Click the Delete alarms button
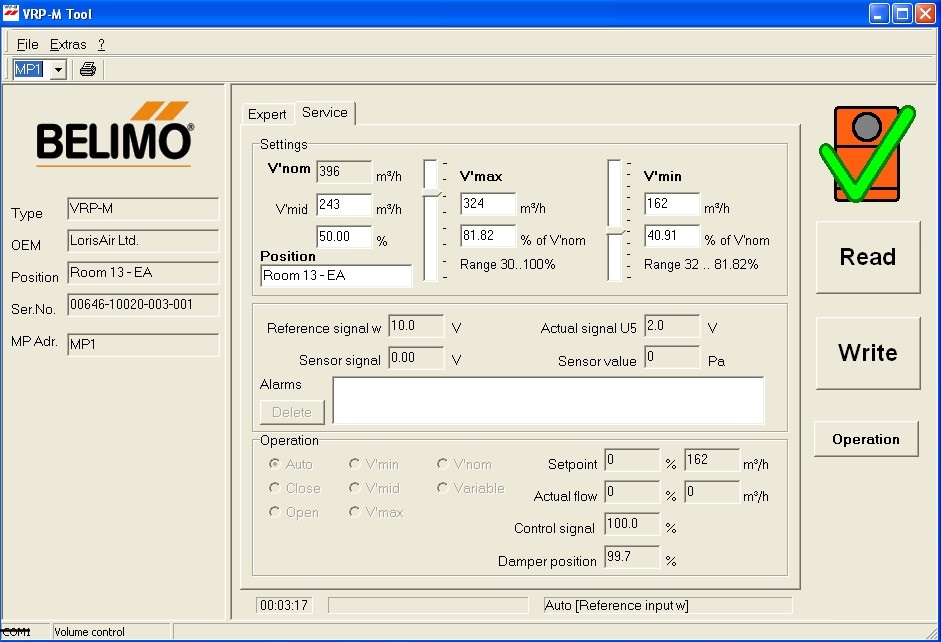The width and height of the screenshot is (941, 642). (292, 412)
